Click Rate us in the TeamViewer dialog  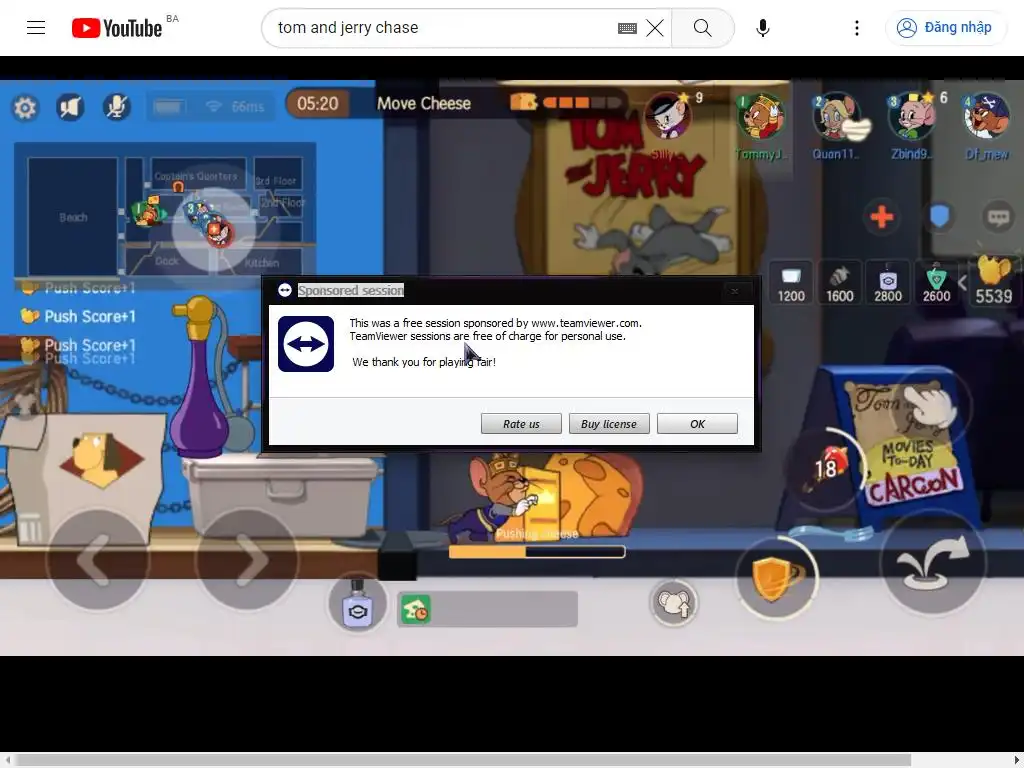point(521,424)
